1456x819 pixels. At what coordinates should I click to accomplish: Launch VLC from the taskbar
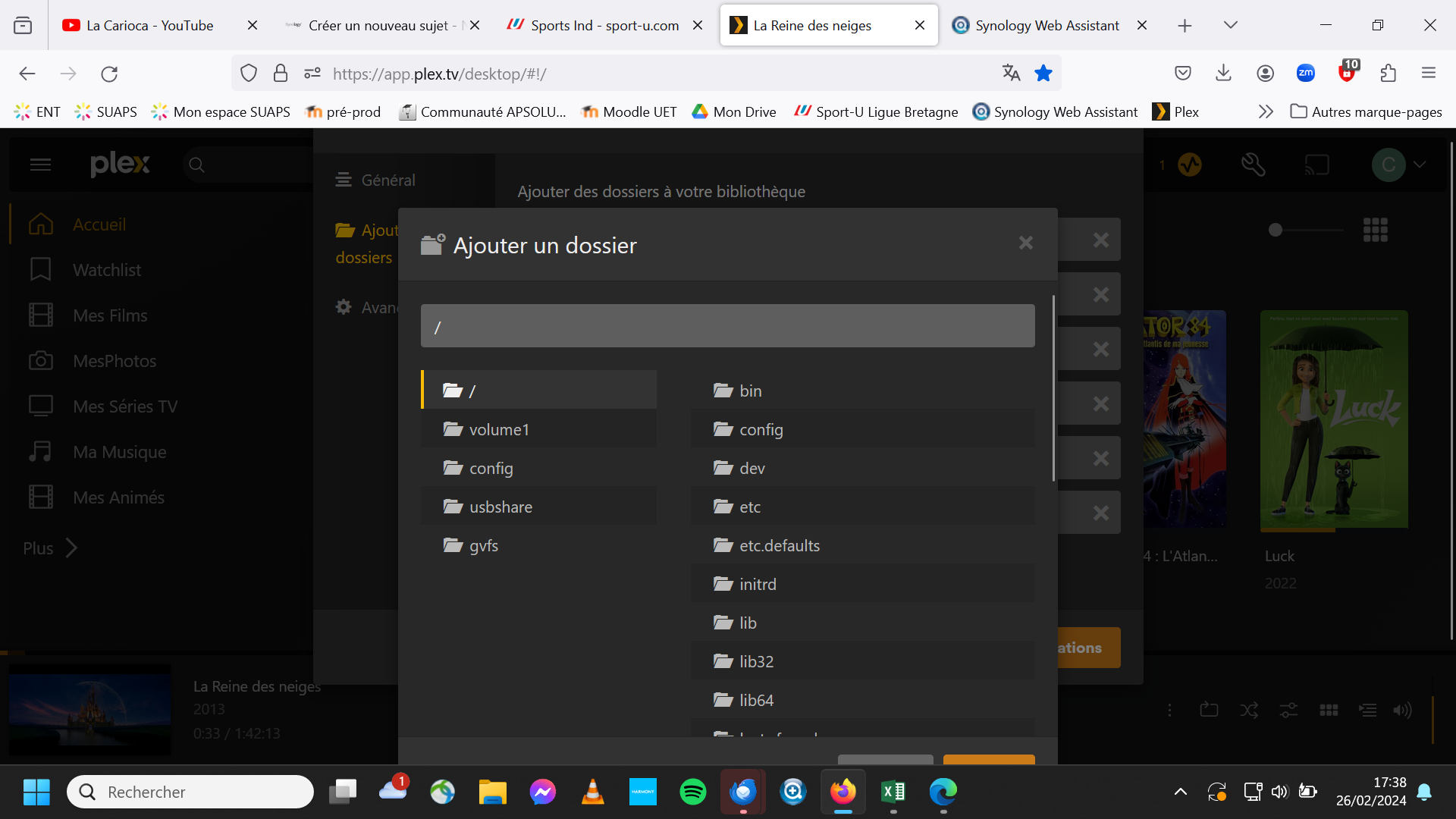point(592,792)
